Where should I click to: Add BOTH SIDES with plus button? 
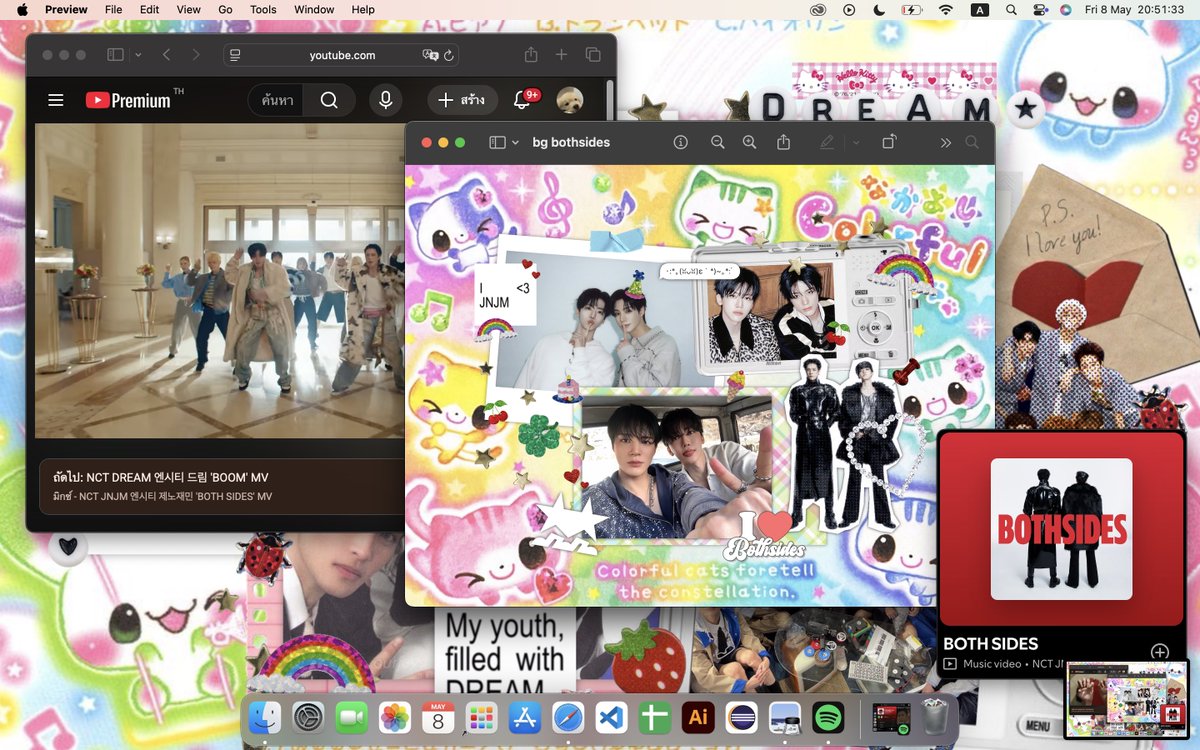click(x=1160, y=653)
